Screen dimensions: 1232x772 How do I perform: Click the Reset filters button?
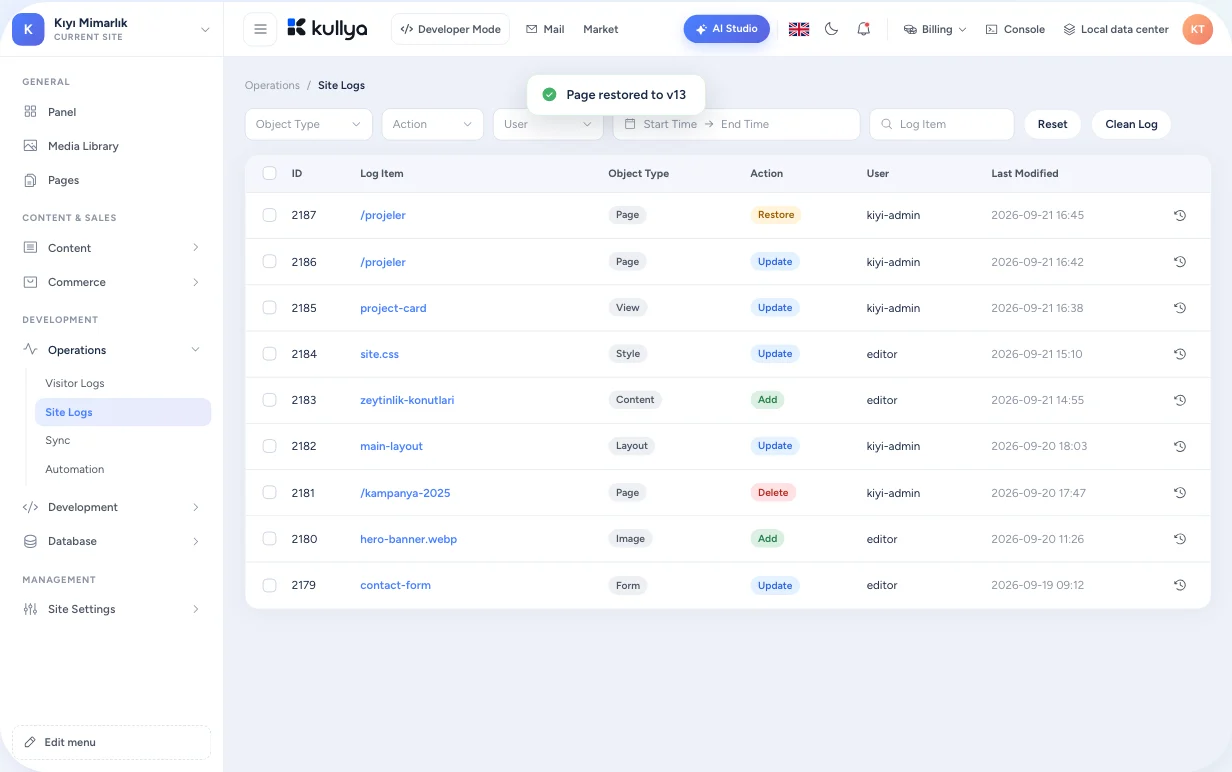point(1053,124)
